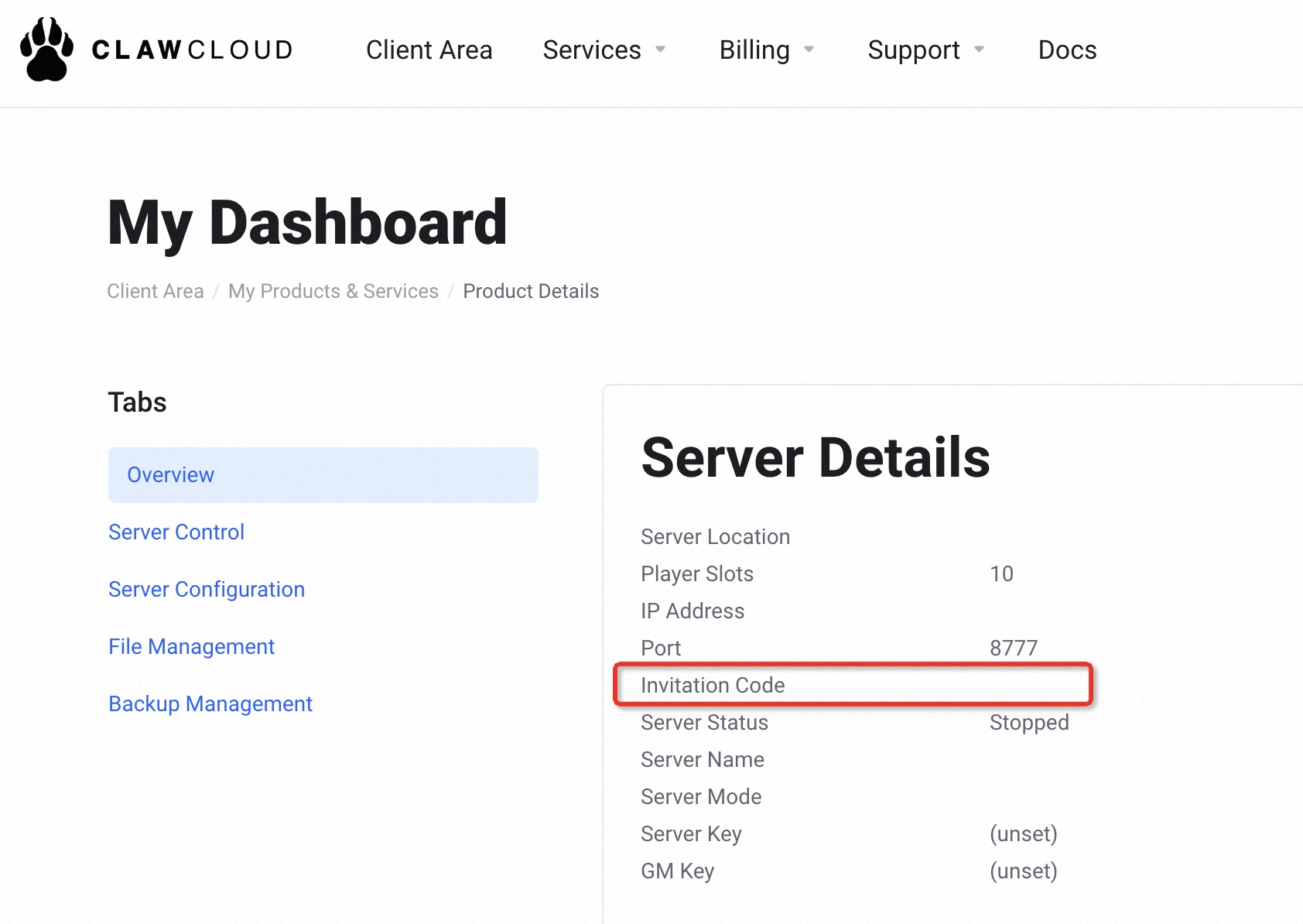The width and height of the screenshot is (1303, 924).
Task: Click the Stopped server status value
Action: point(1029,723)
